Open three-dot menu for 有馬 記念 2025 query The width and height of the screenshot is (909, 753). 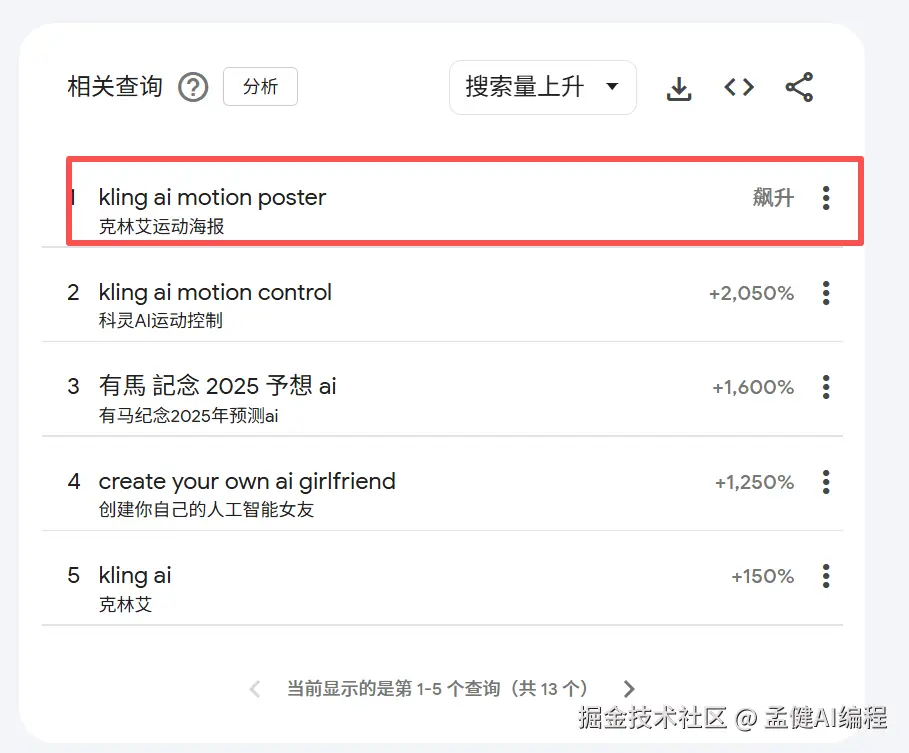(x=826, y=387)
